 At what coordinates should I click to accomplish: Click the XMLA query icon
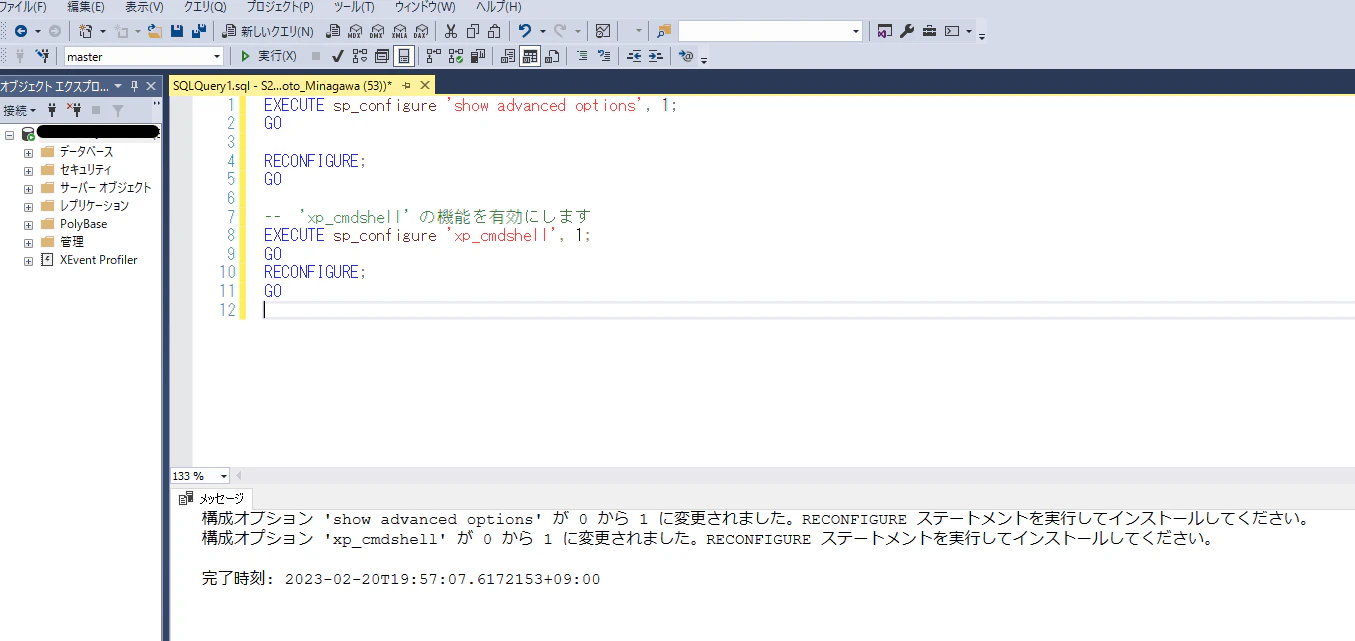point(400,31)
